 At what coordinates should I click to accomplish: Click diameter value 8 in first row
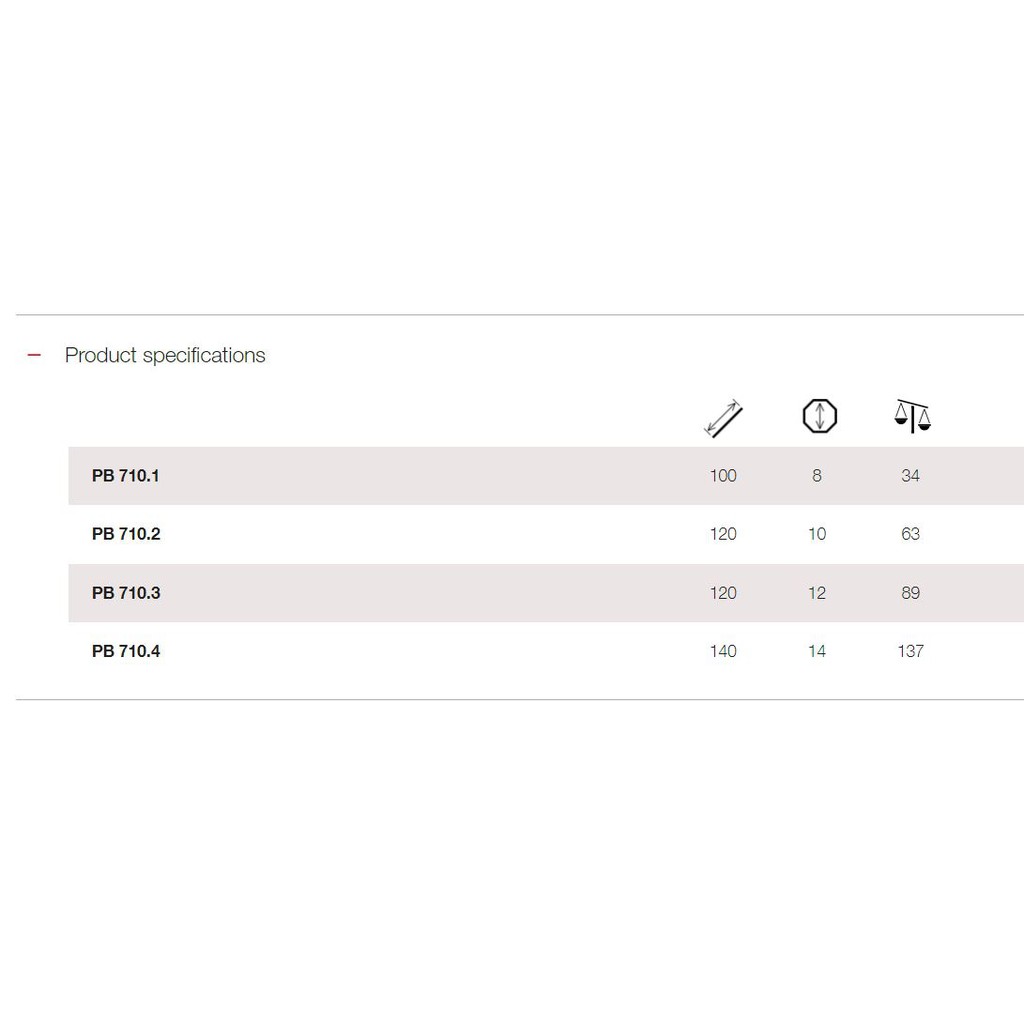816,475
